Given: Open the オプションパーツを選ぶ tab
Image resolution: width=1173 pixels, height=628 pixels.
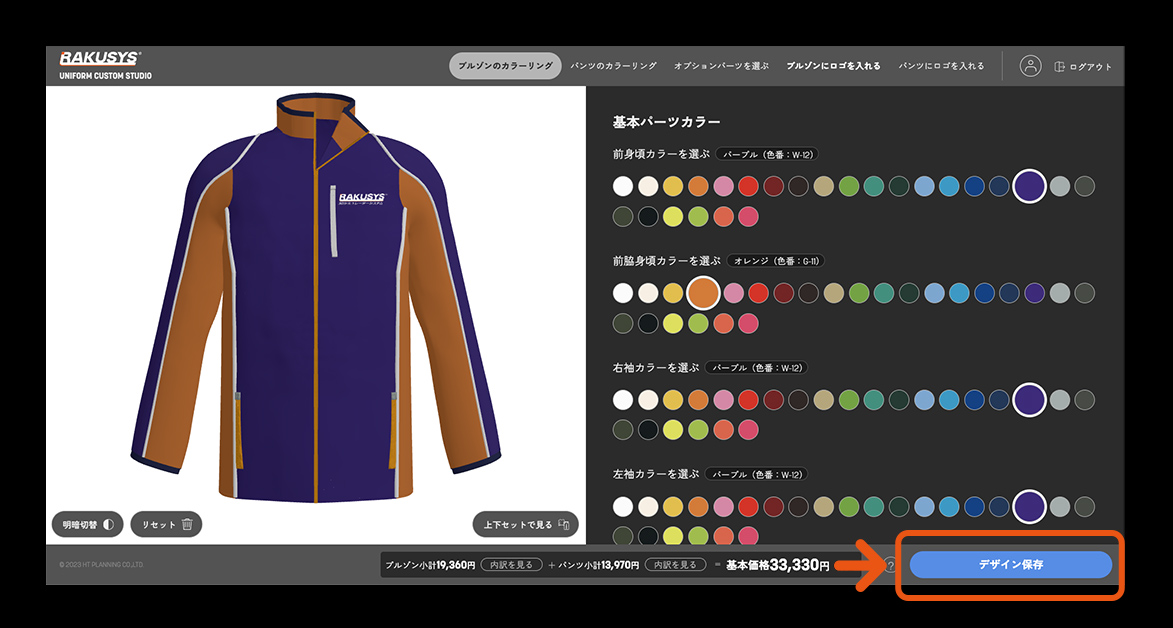Looking at the screenshot, I should pos(721,66).
